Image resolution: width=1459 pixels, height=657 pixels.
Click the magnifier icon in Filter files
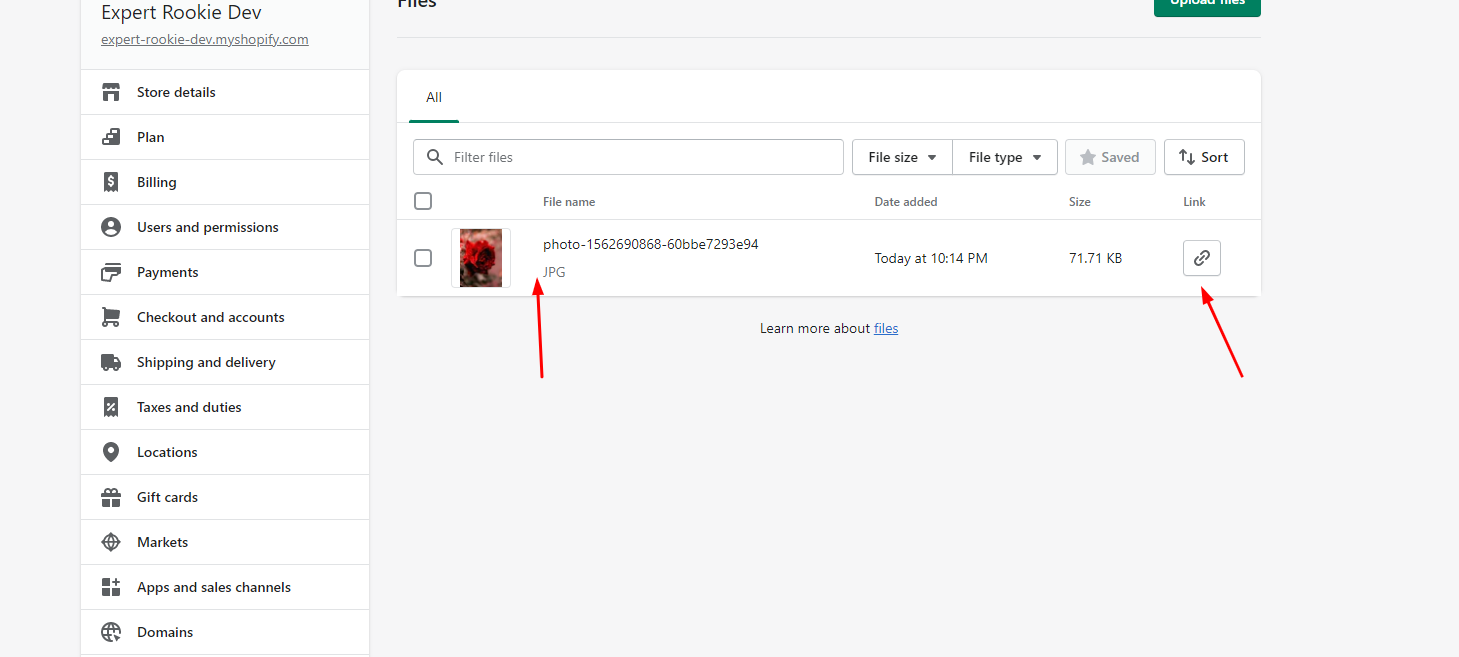(x=434, y=157)
